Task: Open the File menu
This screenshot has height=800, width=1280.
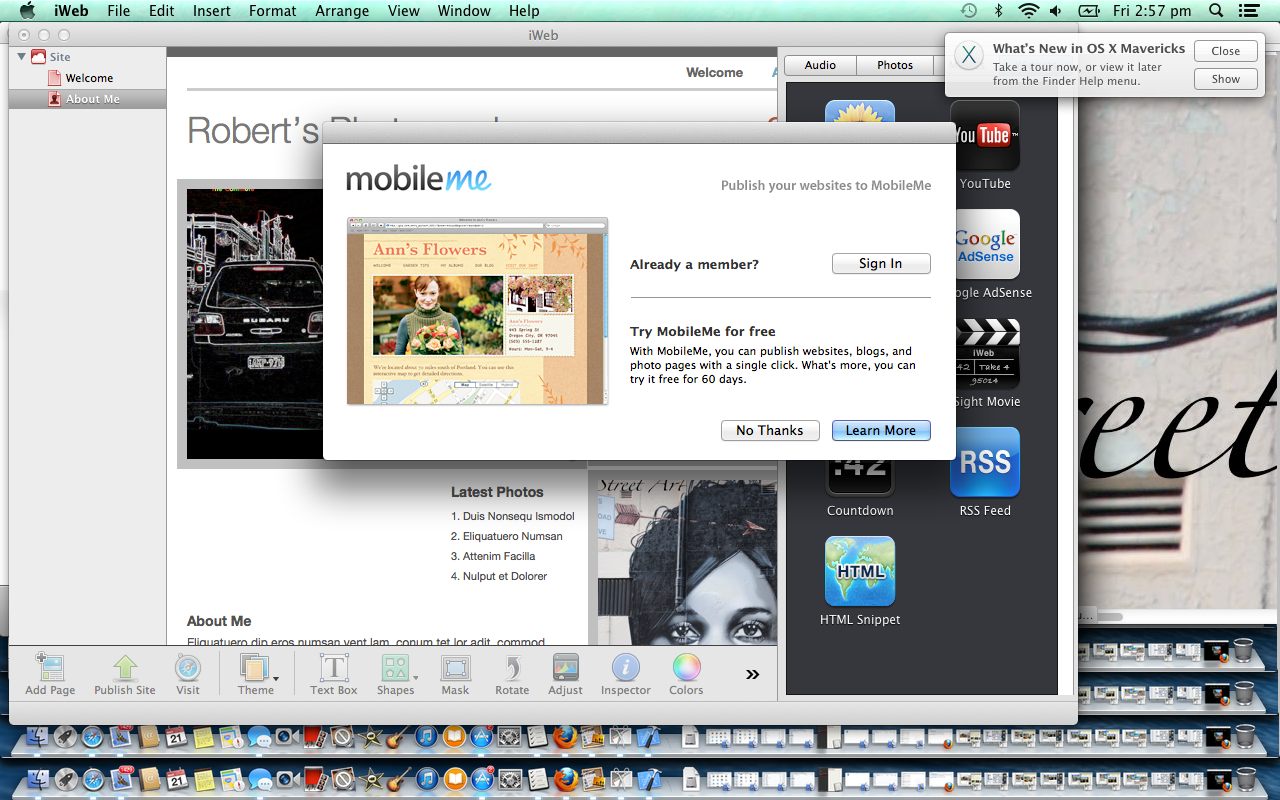Action: coord(118,11)
